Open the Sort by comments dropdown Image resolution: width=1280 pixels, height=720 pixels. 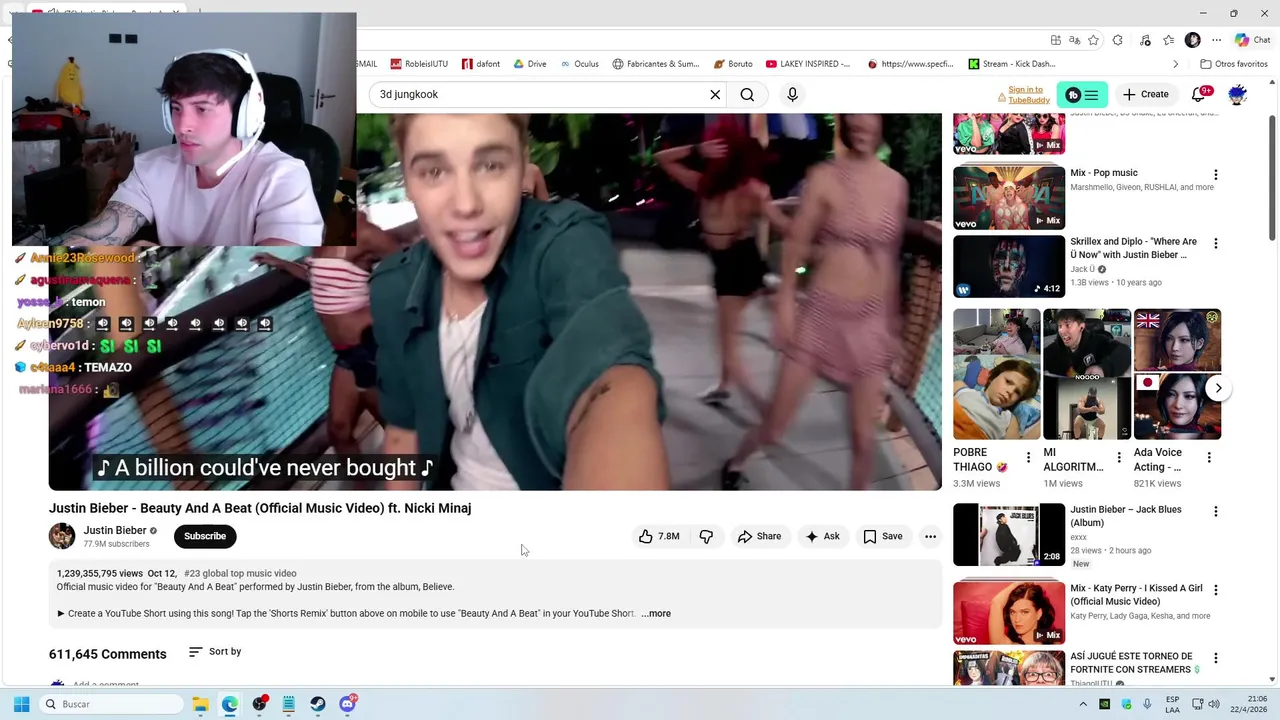(215, 652)
